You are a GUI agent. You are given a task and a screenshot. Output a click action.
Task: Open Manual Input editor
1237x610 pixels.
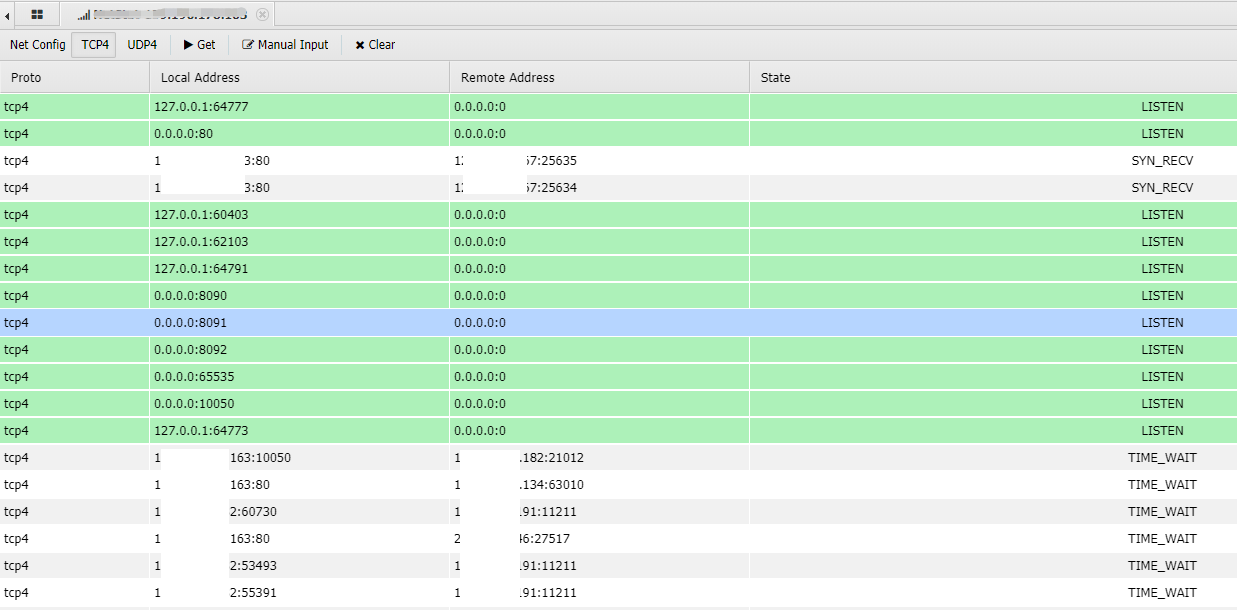[x=285, y=45]
